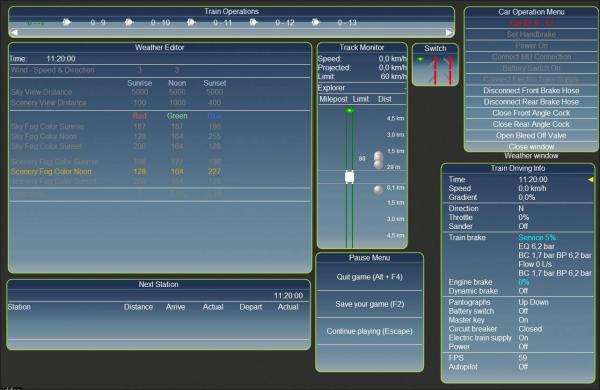Click the Depart column header in Next Station

click(251, 307)
